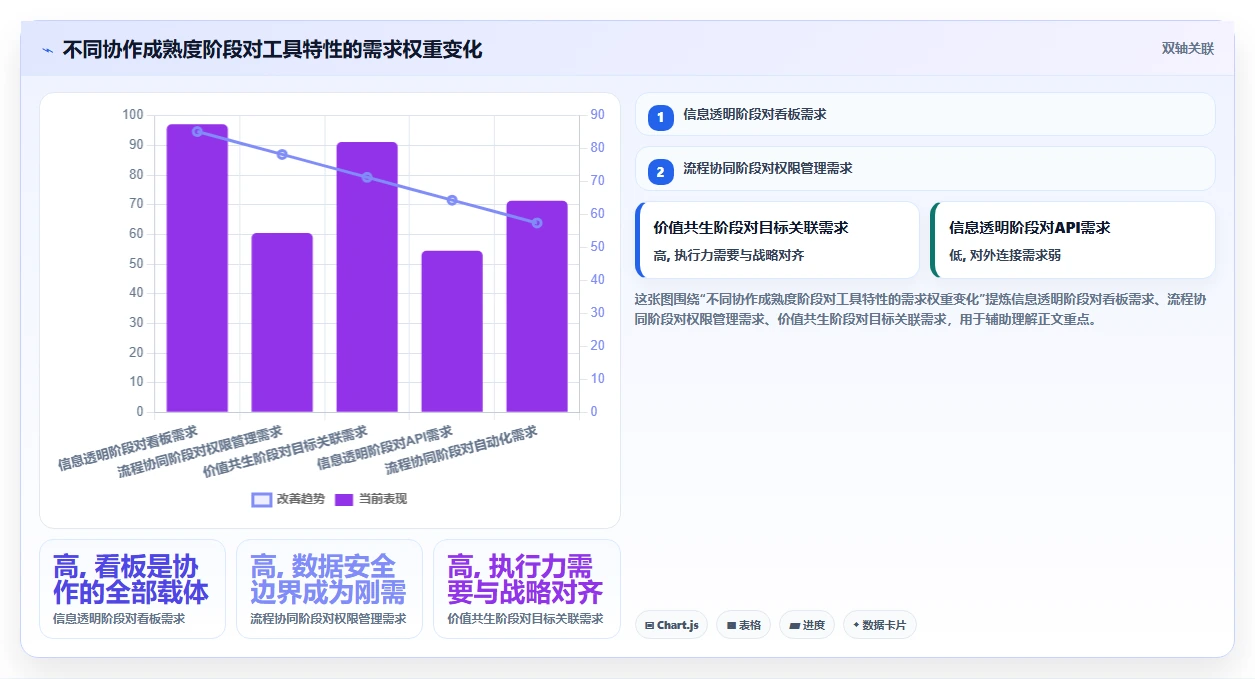The height and width of the screenshot is (679, 1255).
Task: Click the purple bar for 价值共生阶段对目标关联需求
Action: point(367,277)
